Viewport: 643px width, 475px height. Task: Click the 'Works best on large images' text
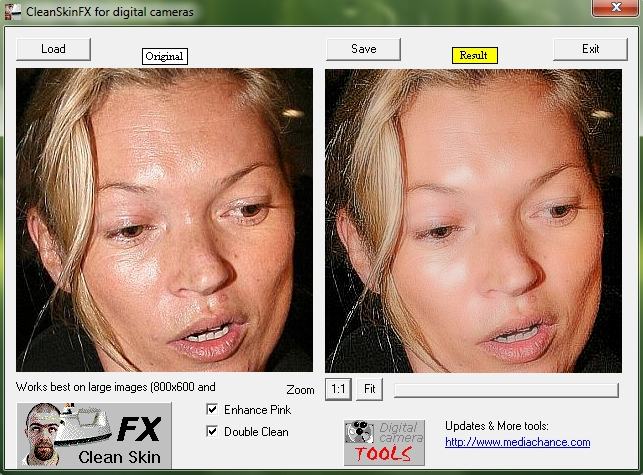[x=115, y=387]
